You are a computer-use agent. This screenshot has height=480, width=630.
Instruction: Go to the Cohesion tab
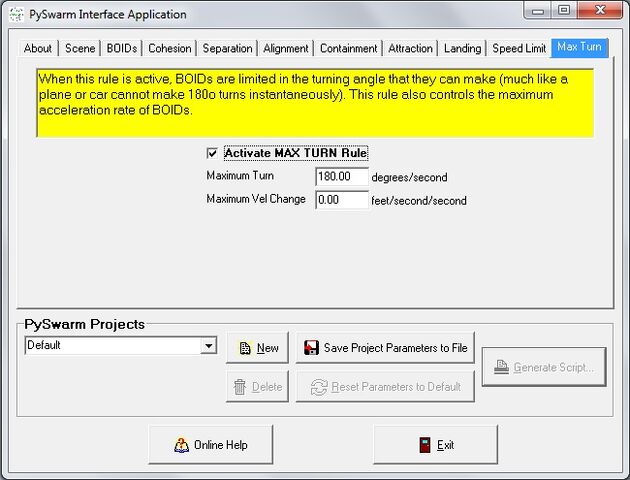170,49
